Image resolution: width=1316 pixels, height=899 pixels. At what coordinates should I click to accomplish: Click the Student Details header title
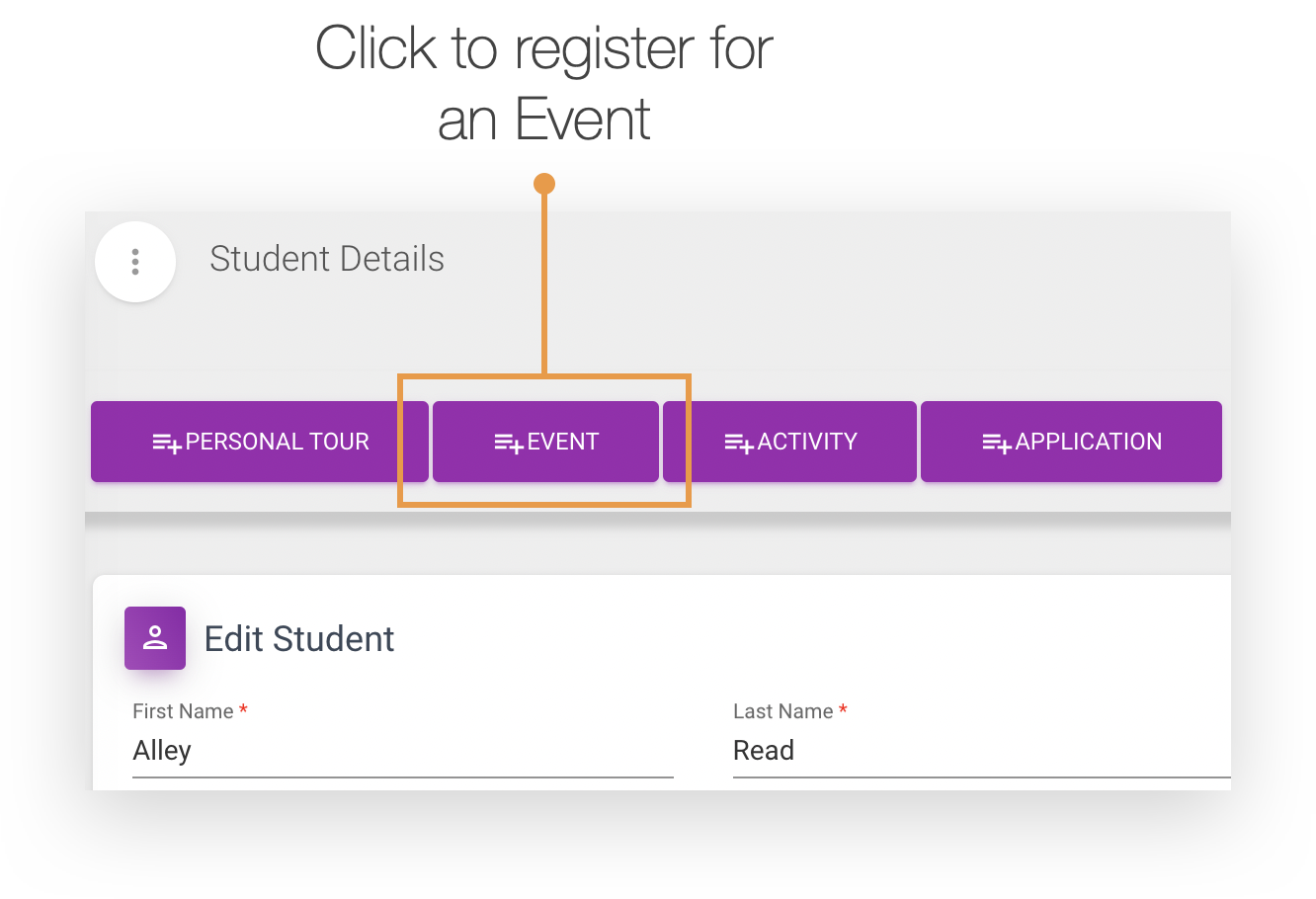coord(326,259)
